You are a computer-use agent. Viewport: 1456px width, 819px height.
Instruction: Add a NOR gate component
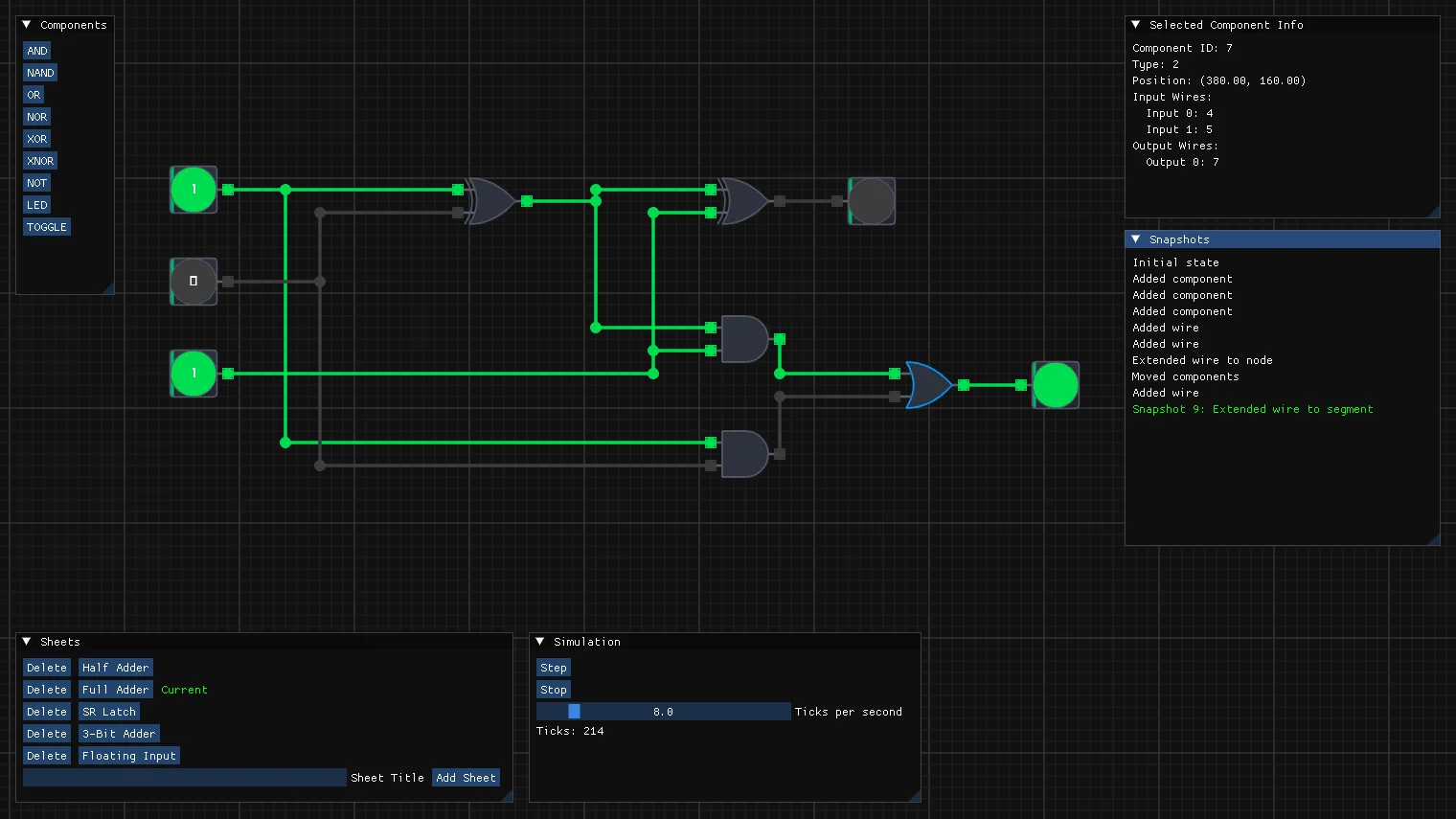pos(37,117)
